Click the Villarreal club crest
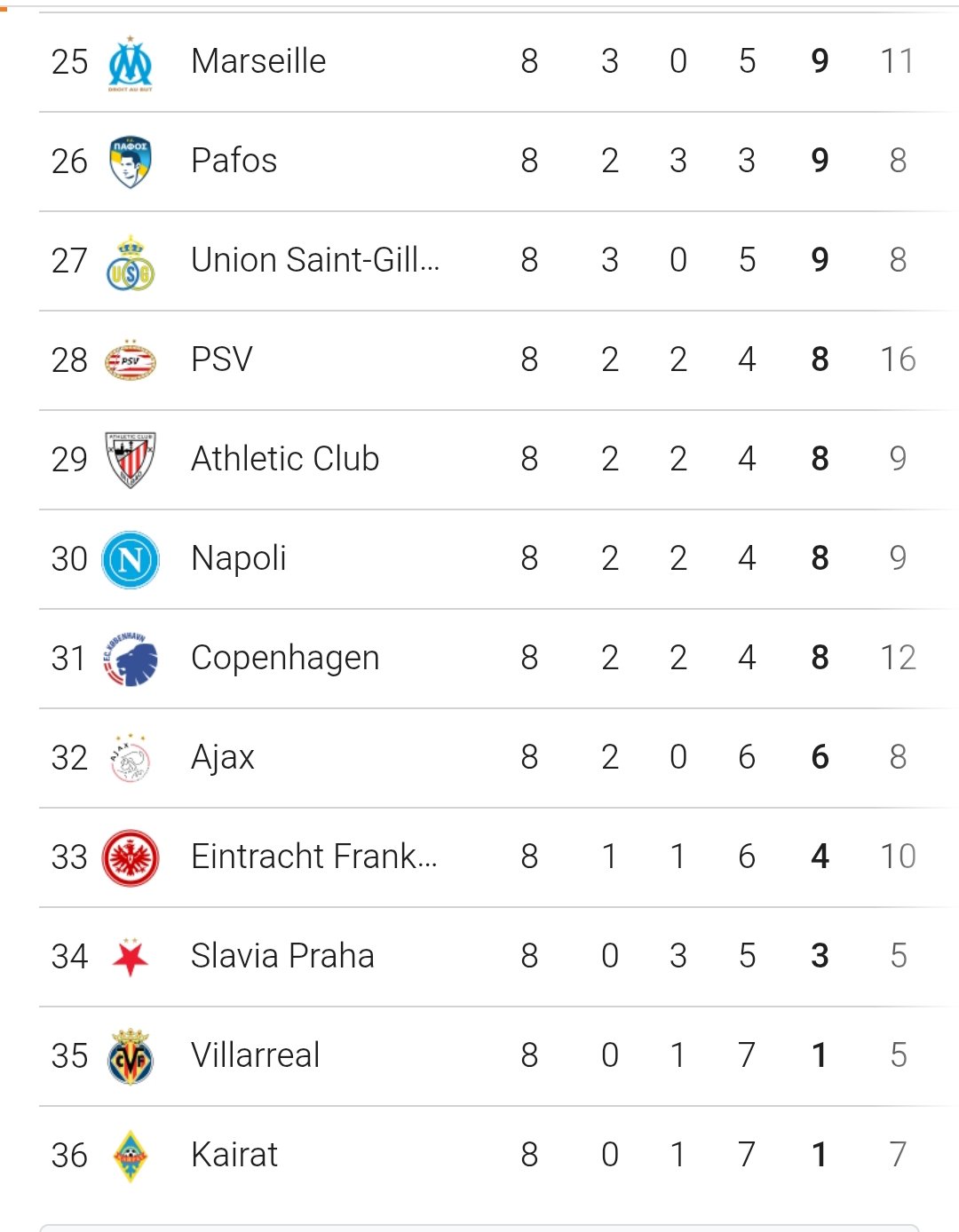 point(131,1056)
